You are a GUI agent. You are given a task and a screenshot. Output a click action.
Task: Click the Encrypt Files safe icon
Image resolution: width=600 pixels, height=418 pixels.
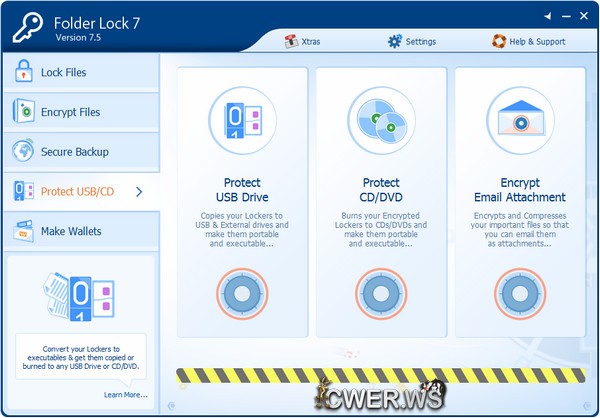24,111
